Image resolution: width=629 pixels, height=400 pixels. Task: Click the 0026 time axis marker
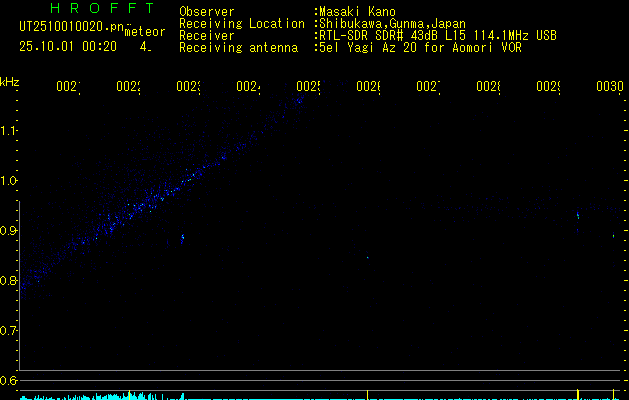[x=368, y=86]
